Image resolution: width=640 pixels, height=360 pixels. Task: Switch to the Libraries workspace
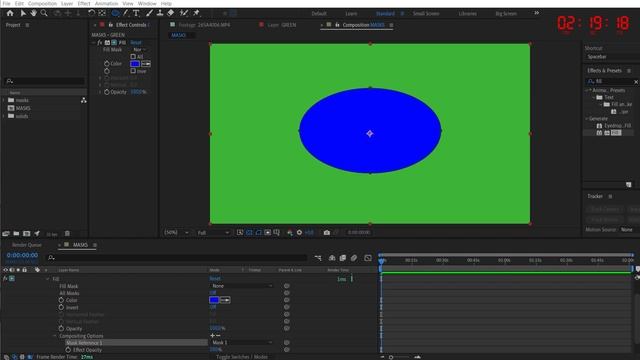pos(467,13)
